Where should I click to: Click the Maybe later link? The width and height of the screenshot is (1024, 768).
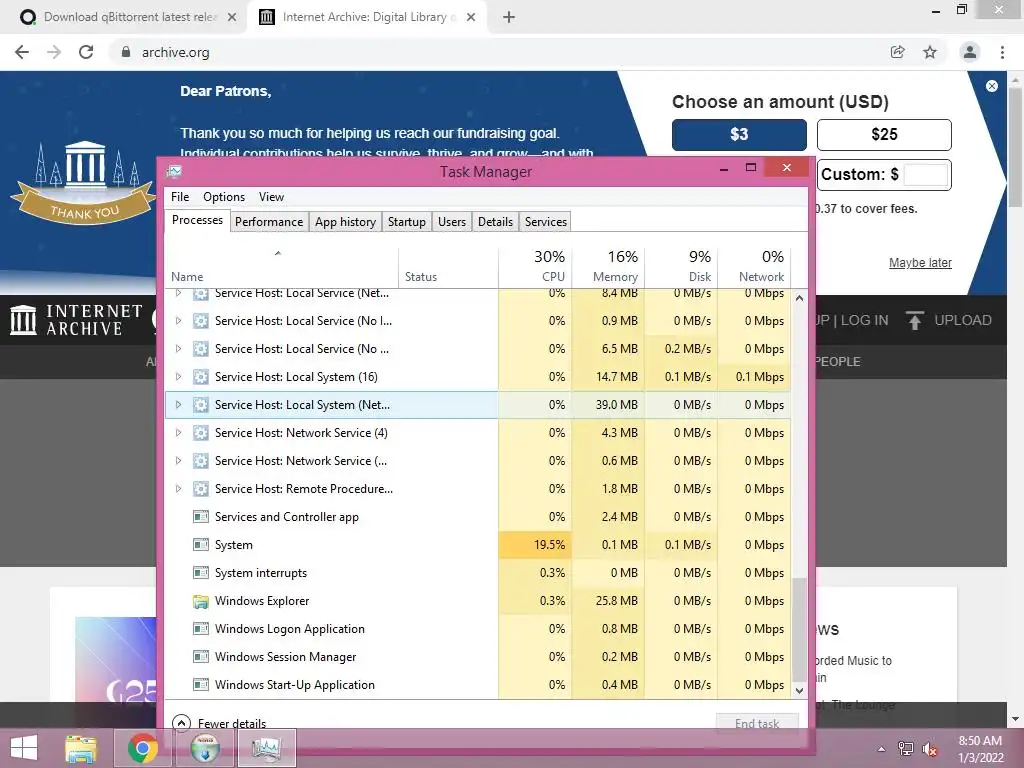[x=920, y=263]
